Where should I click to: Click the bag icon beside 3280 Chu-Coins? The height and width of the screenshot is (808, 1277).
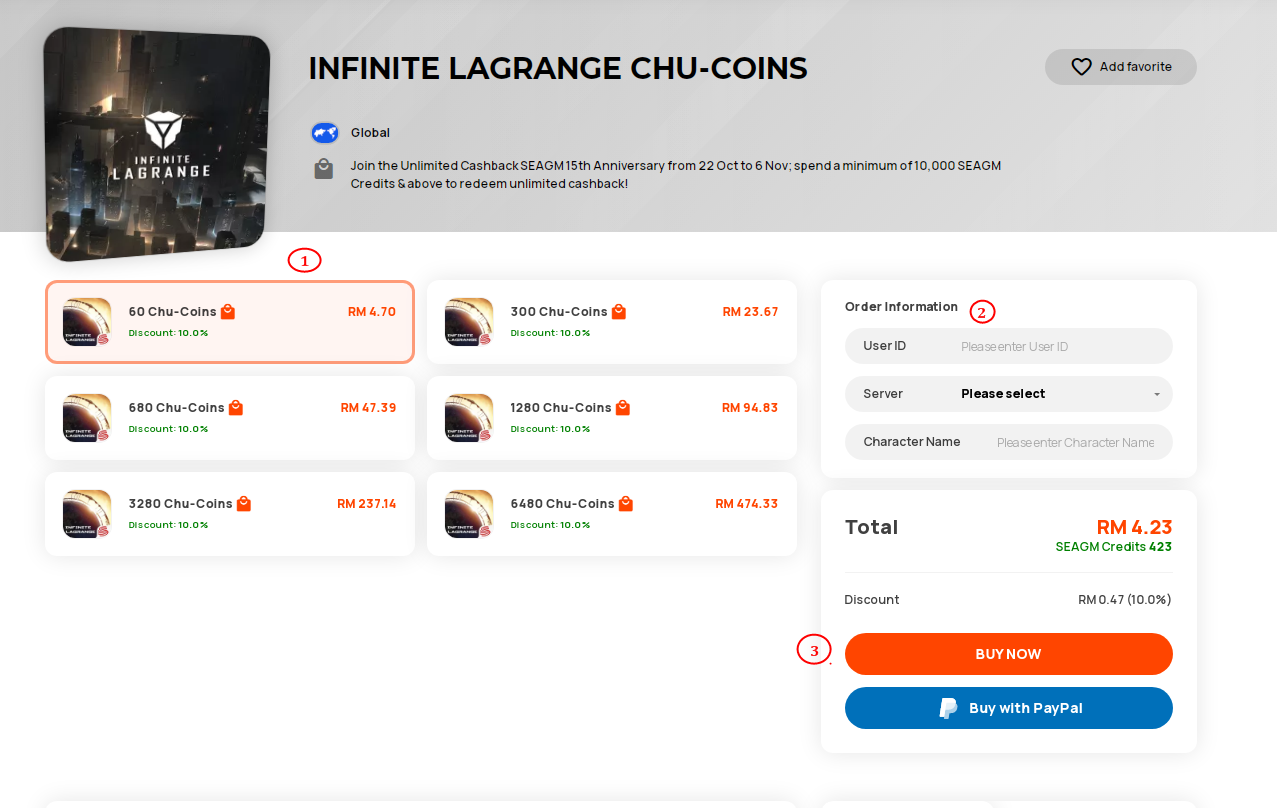244,504
